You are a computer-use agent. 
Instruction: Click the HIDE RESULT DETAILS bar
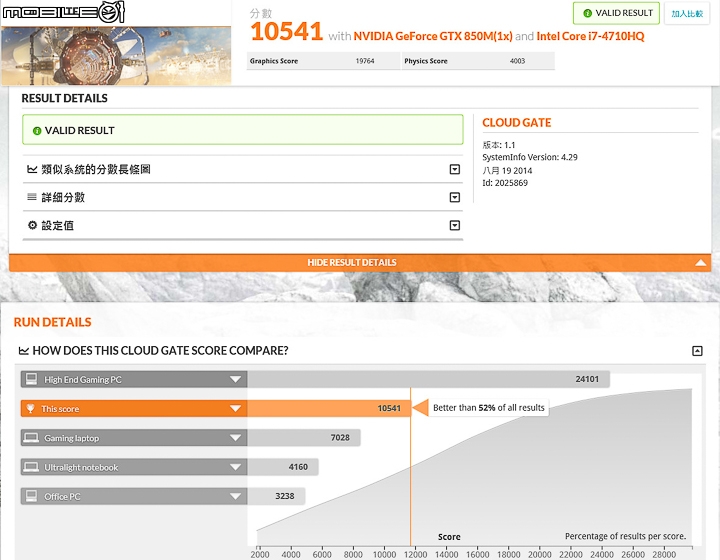coord(360,263)
